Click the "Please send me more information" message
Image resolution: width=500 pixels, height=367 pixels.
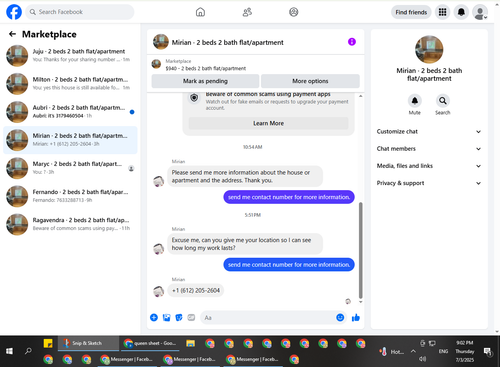245,176
